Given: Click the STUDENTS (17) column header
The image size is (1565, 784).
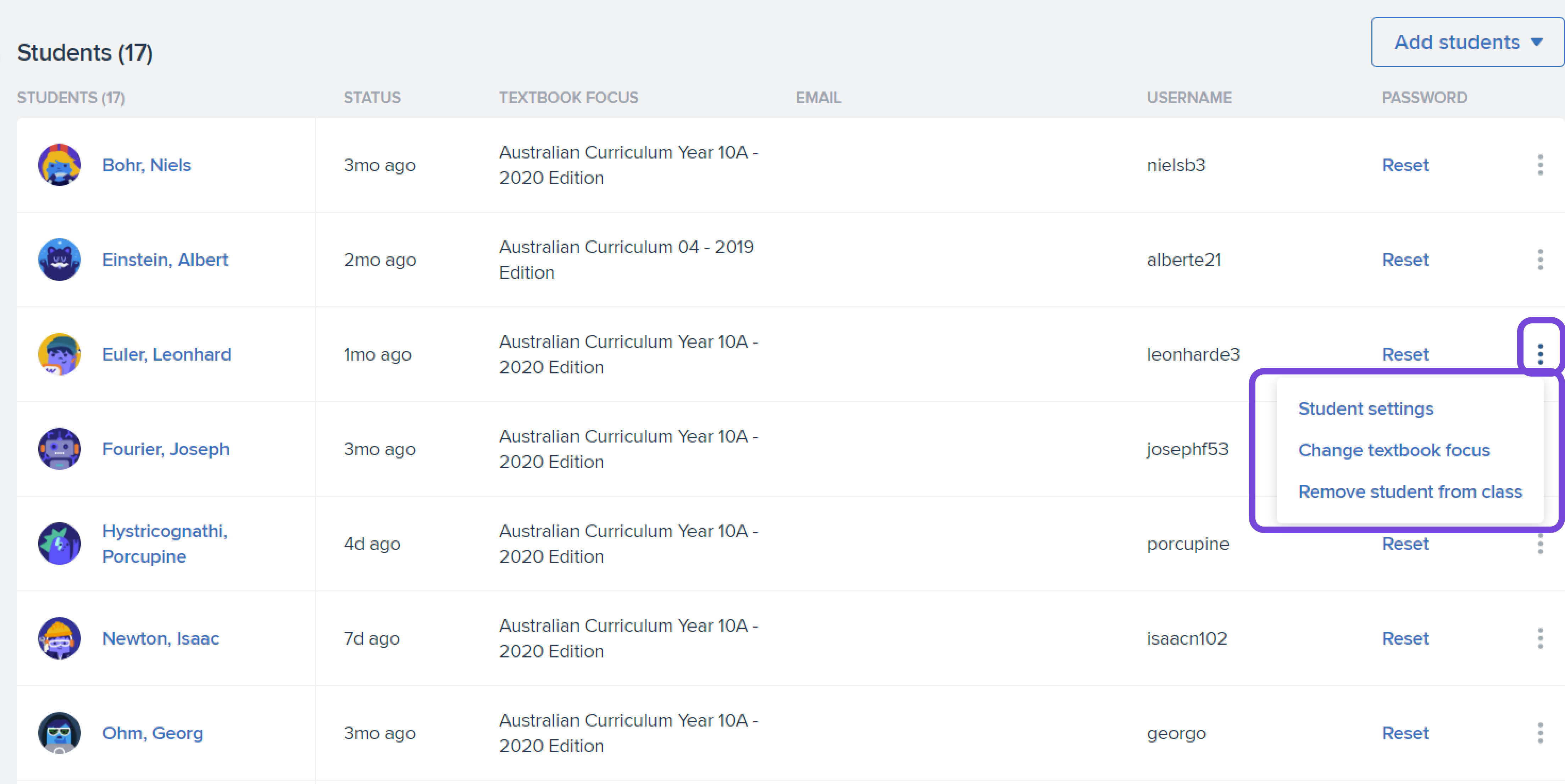Looking at the screenshot, I should coord(71,97).
